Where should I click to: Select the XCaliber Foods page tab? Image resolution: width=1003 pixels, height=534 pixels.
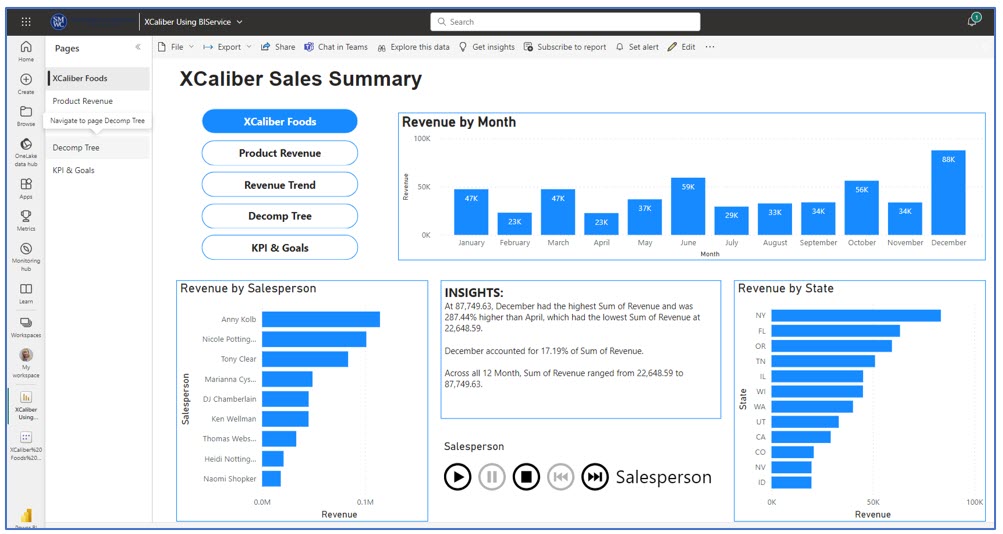pos(99,79)
